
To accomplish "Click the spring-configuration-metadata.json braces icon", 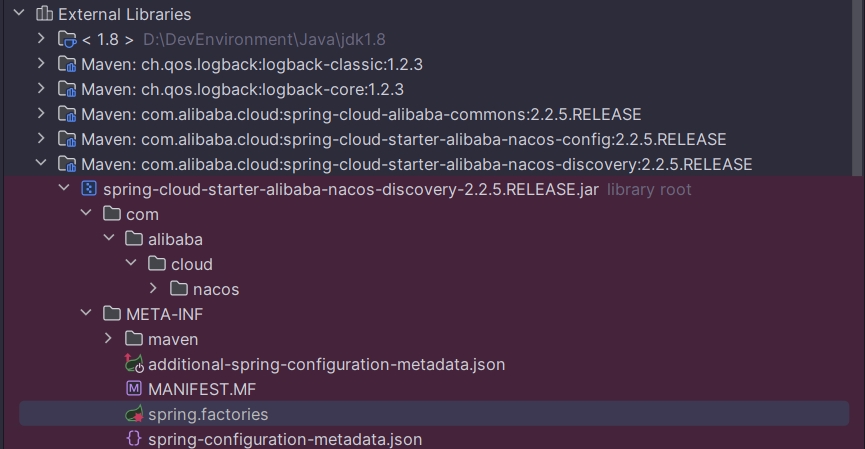I will (134, 439).
